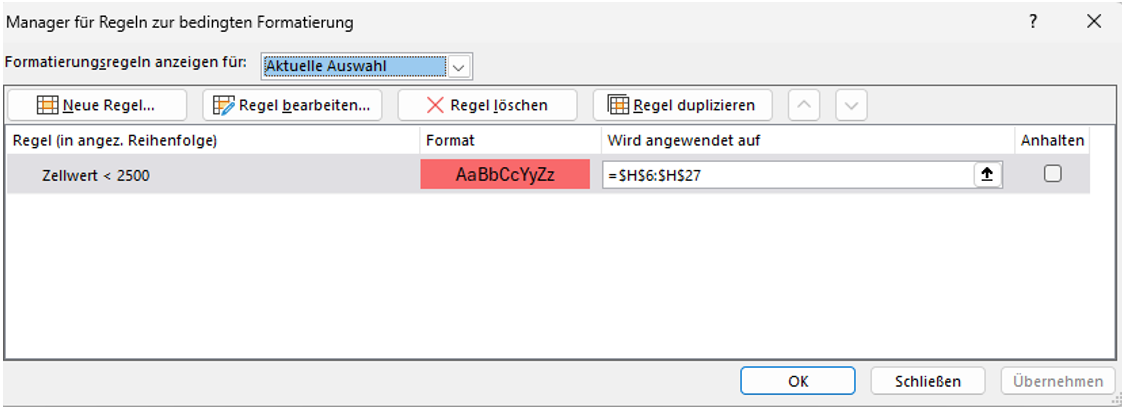Click the collapse-dialog range selector icon
Screen dimensions: 1122x407
[x=988, y=175]
